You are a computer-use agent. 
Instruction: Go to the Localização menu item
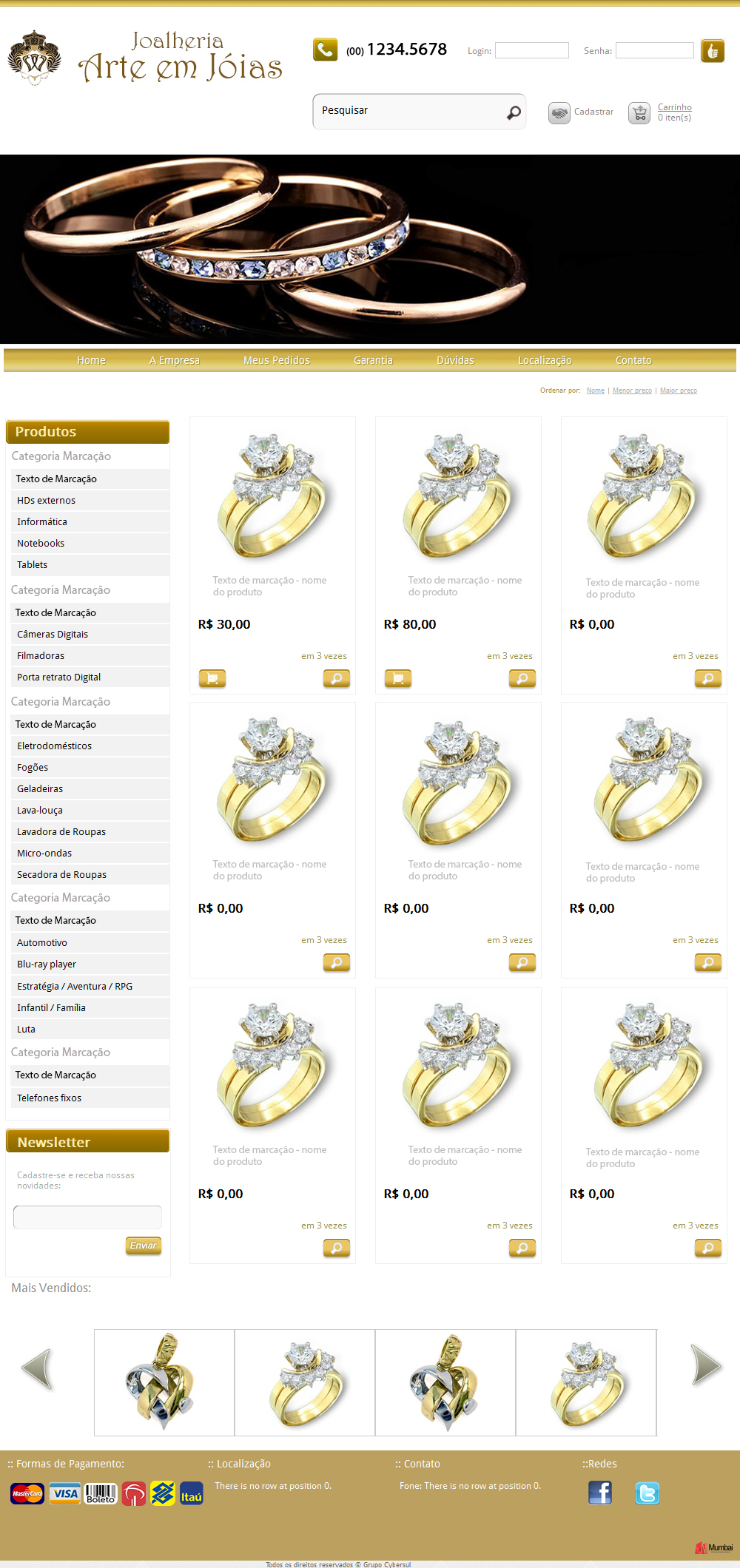click(545, 360)
